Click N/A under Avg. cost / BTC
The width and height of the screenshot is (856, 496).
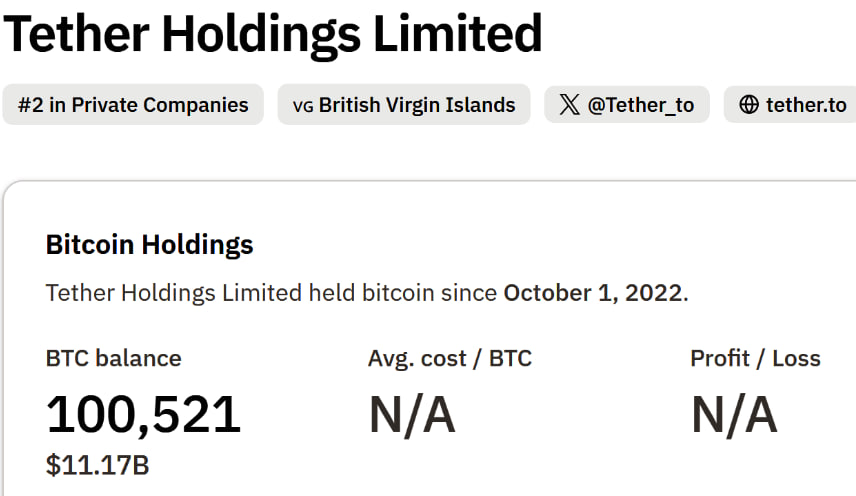(x=412, y=414)
